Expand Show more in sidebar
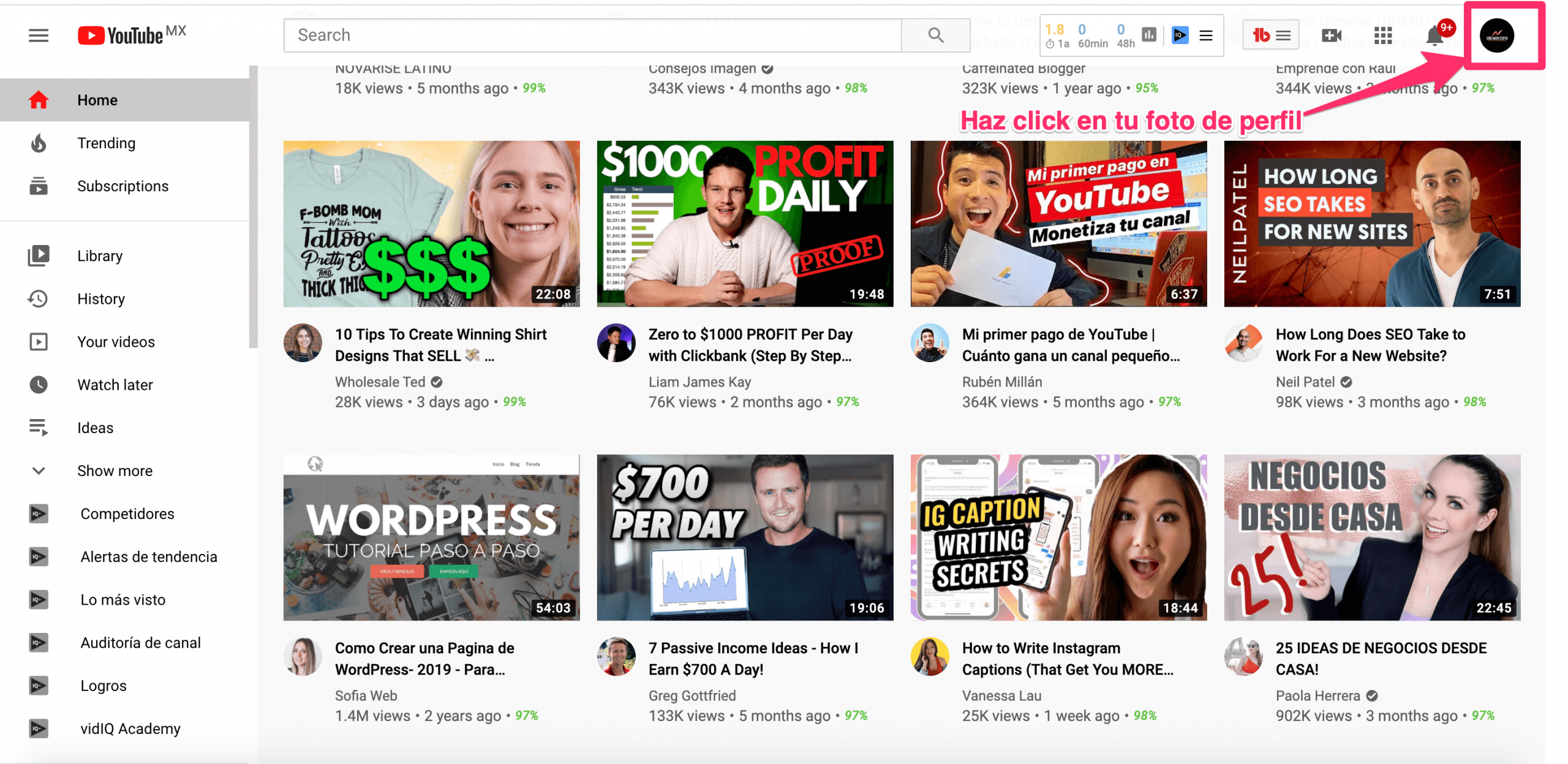This screenshot has width=1568, height=764. pyautogui.click(x=124, y=471)
